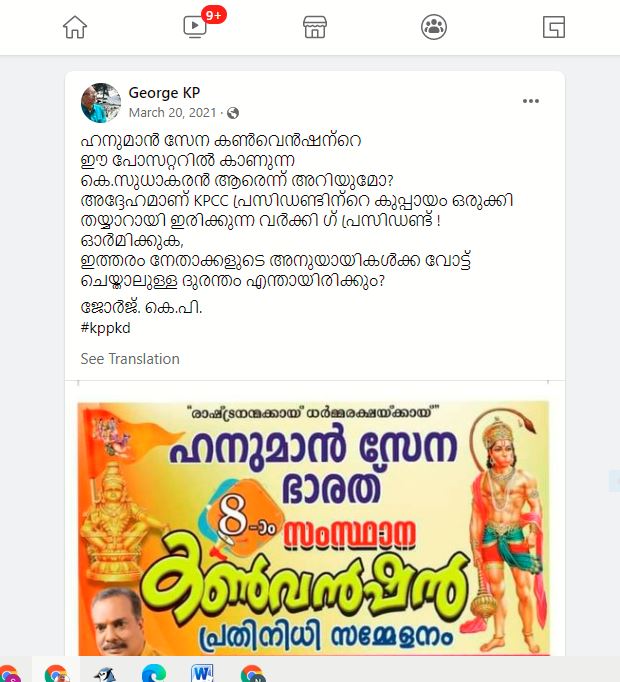Click the red 9+ notification badge

214,15
